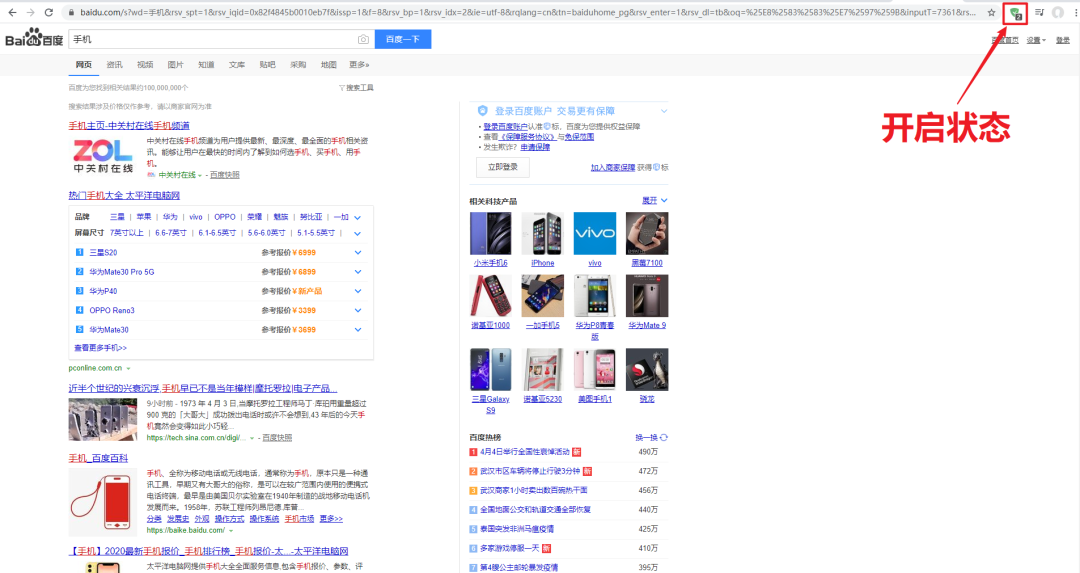Click the padlock site-info icon
This screenshot has width=1080, height=573.
(x=71, y=12)
